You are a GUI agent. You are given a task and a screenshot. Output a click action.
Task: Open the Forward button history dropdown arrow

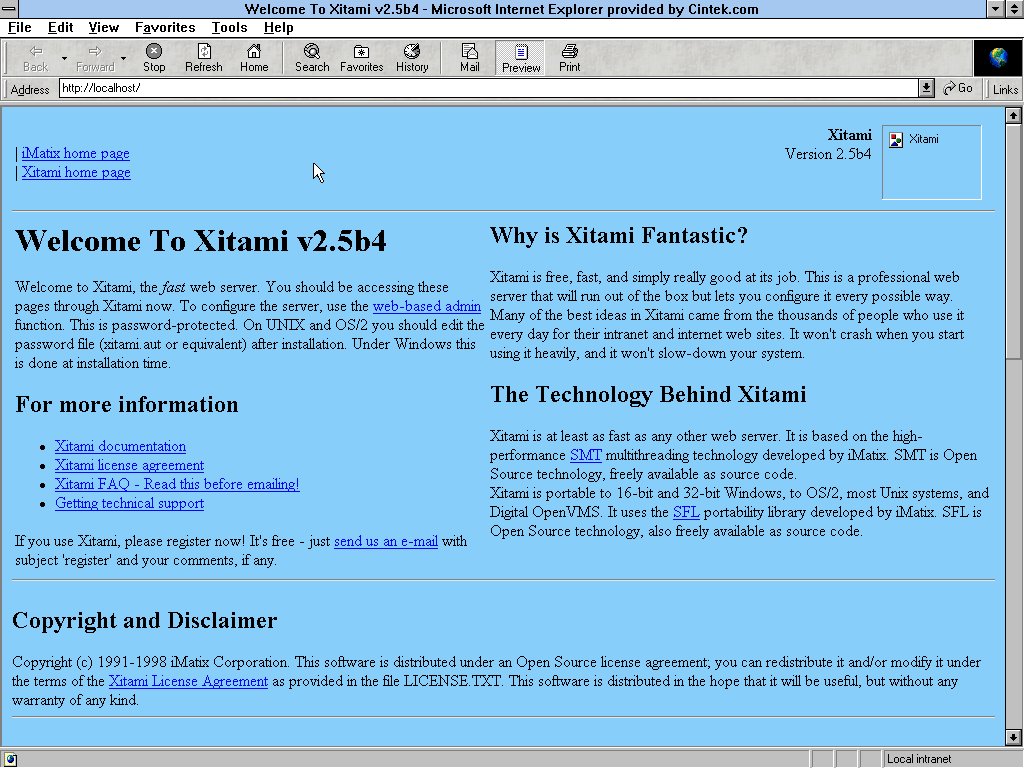(x=124, y=58)
